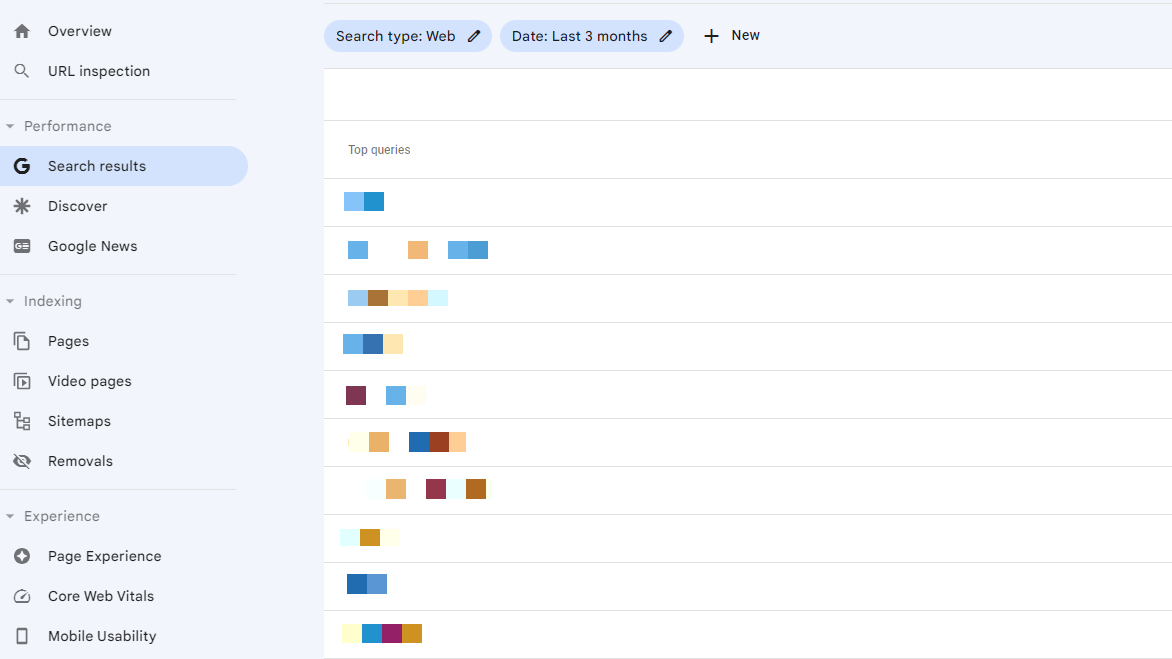
Task: Click the Pages document icon under Indexing
Action: click(x=22, y=340)
